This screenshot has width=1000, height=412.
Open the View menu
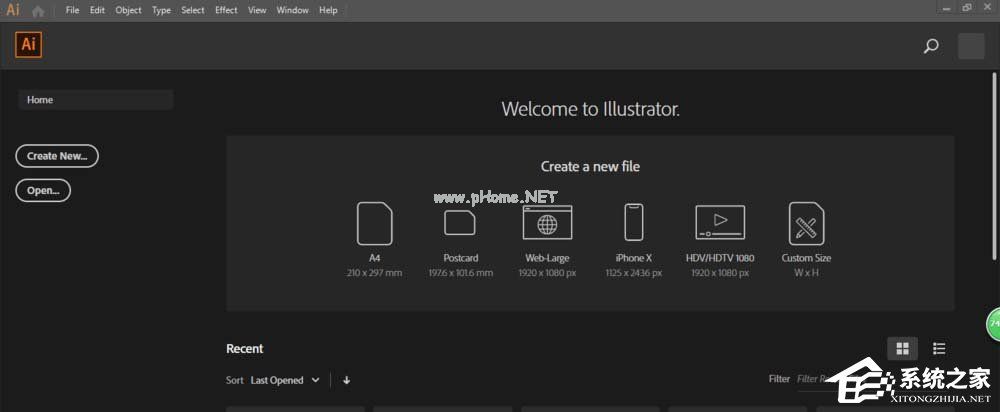[x=257, y=10]
